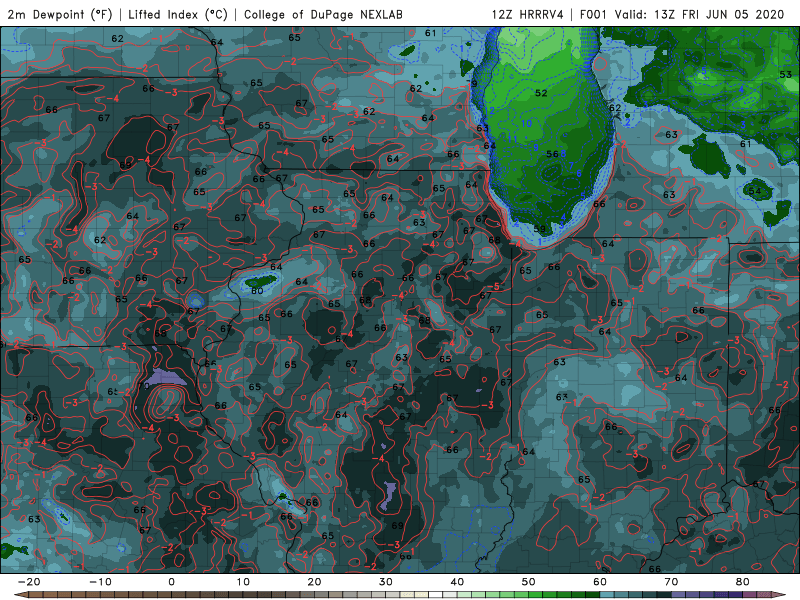Click the '40' color scale label
This screenshot has width=800, height=600.
point(457,582)
